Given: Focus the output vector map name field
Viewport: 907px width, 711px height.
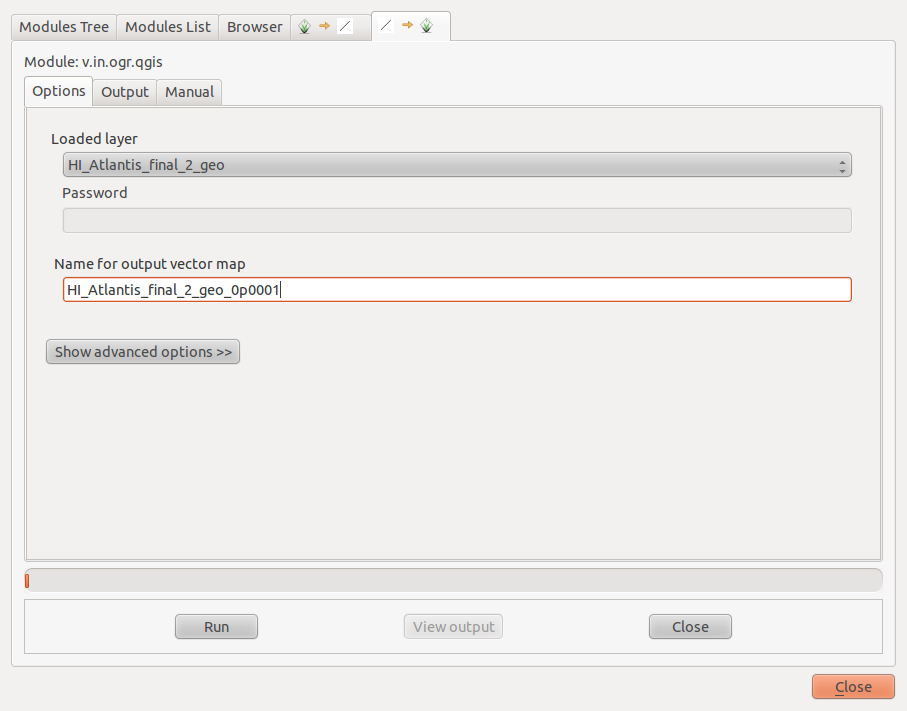Looking at the screenshot, I should 456,290.
